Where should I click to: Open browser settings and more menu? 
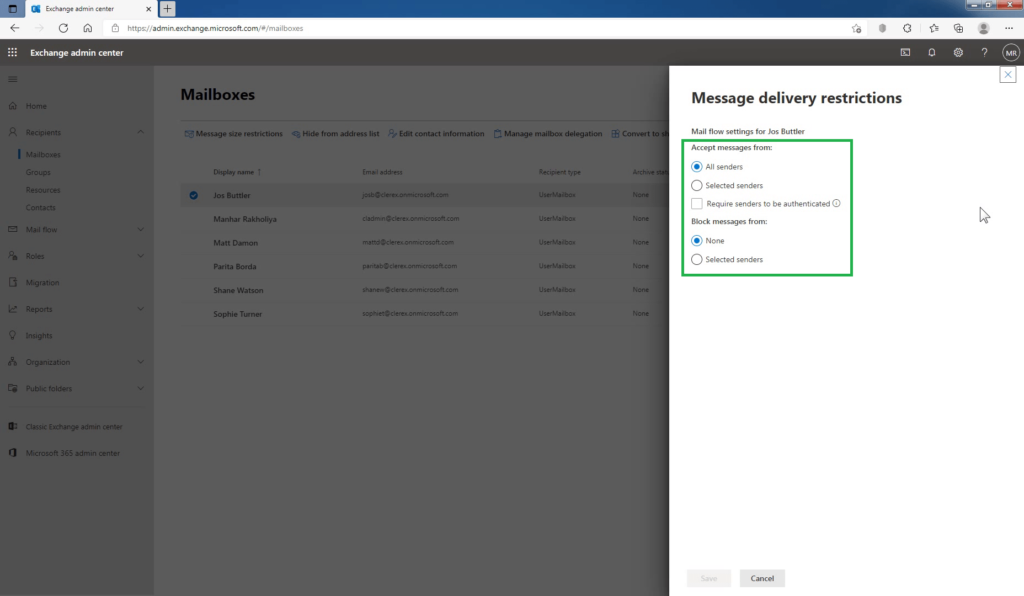(x=1009, y=28)
